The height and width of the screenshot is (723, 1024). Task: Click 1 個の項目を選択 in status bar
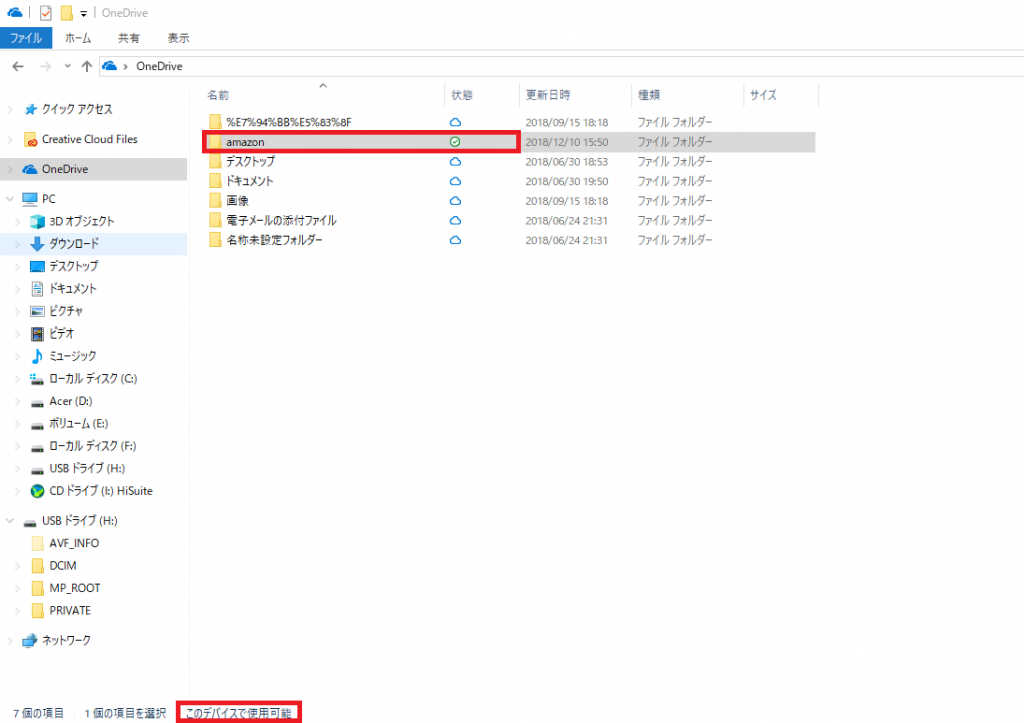[125, 713]
